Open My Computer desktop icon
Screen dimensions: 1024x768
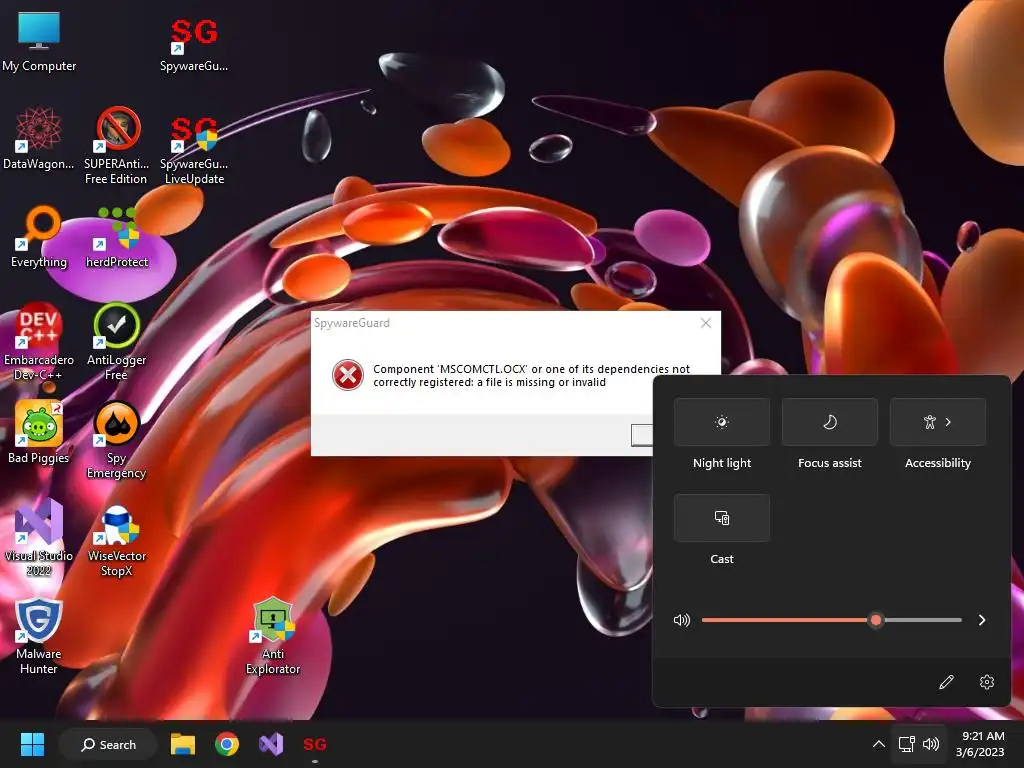39,42
